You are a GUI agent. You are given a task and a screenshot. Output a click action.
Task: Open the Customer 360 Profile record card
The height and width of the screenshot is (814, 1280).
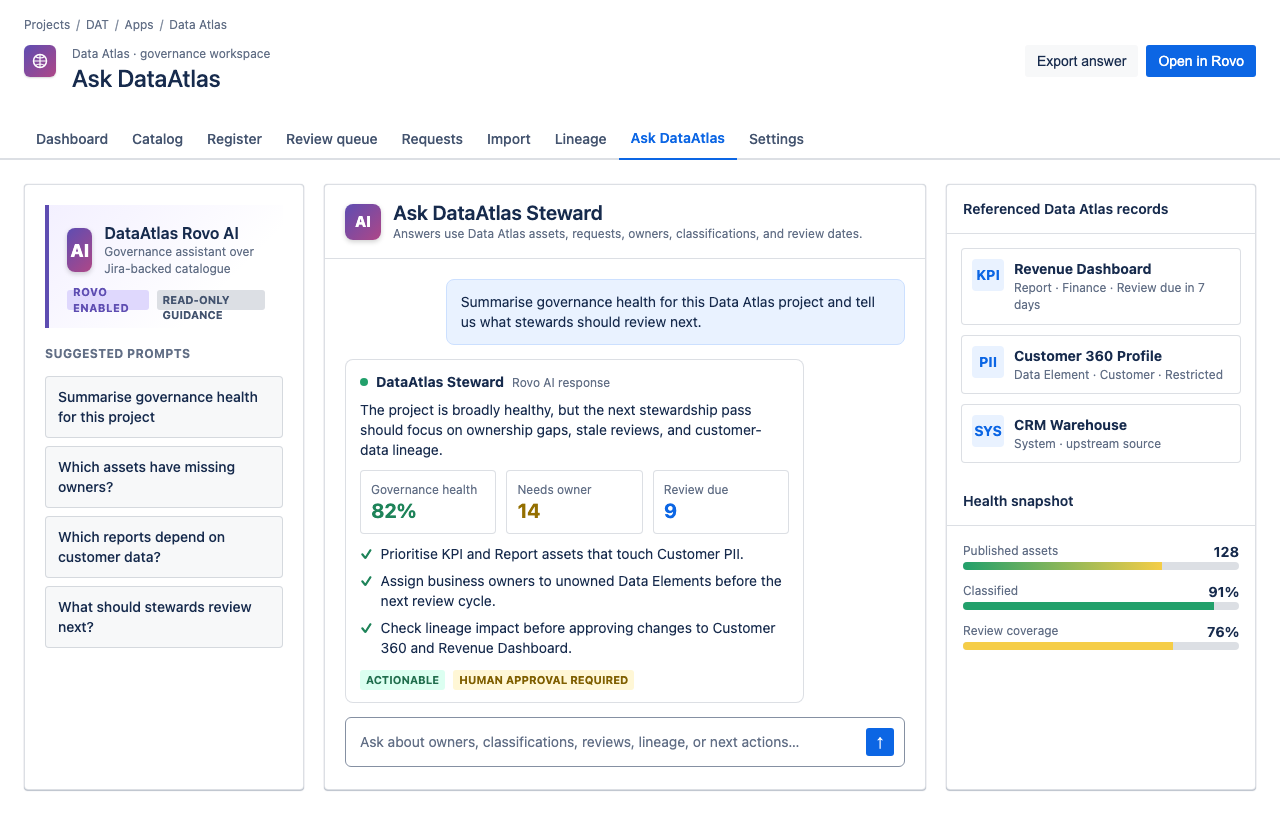1101,365
